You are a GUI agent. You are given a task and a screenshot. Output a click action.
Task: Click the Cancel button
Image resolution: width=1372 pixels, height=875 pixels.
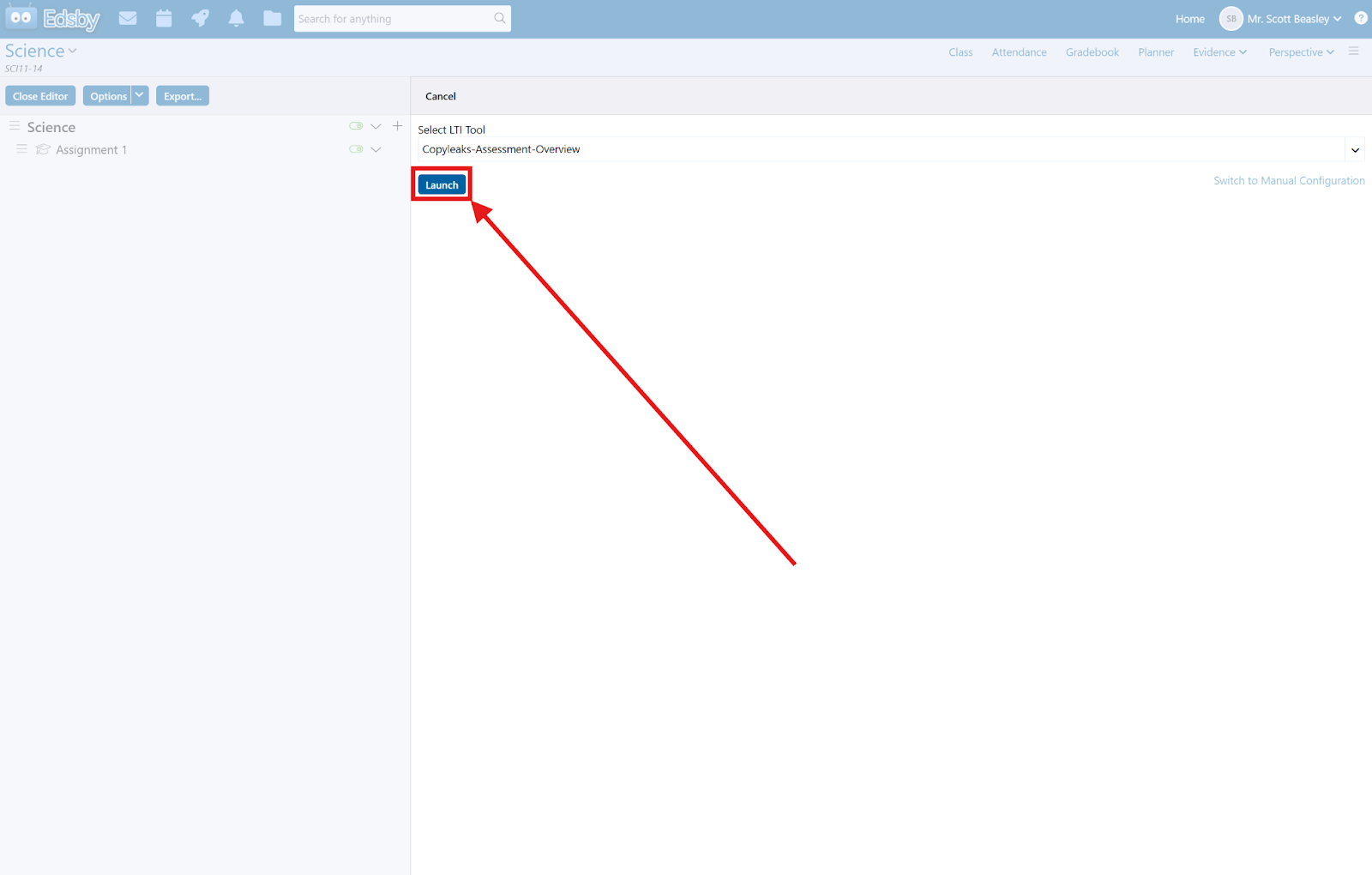coord(441,96)
